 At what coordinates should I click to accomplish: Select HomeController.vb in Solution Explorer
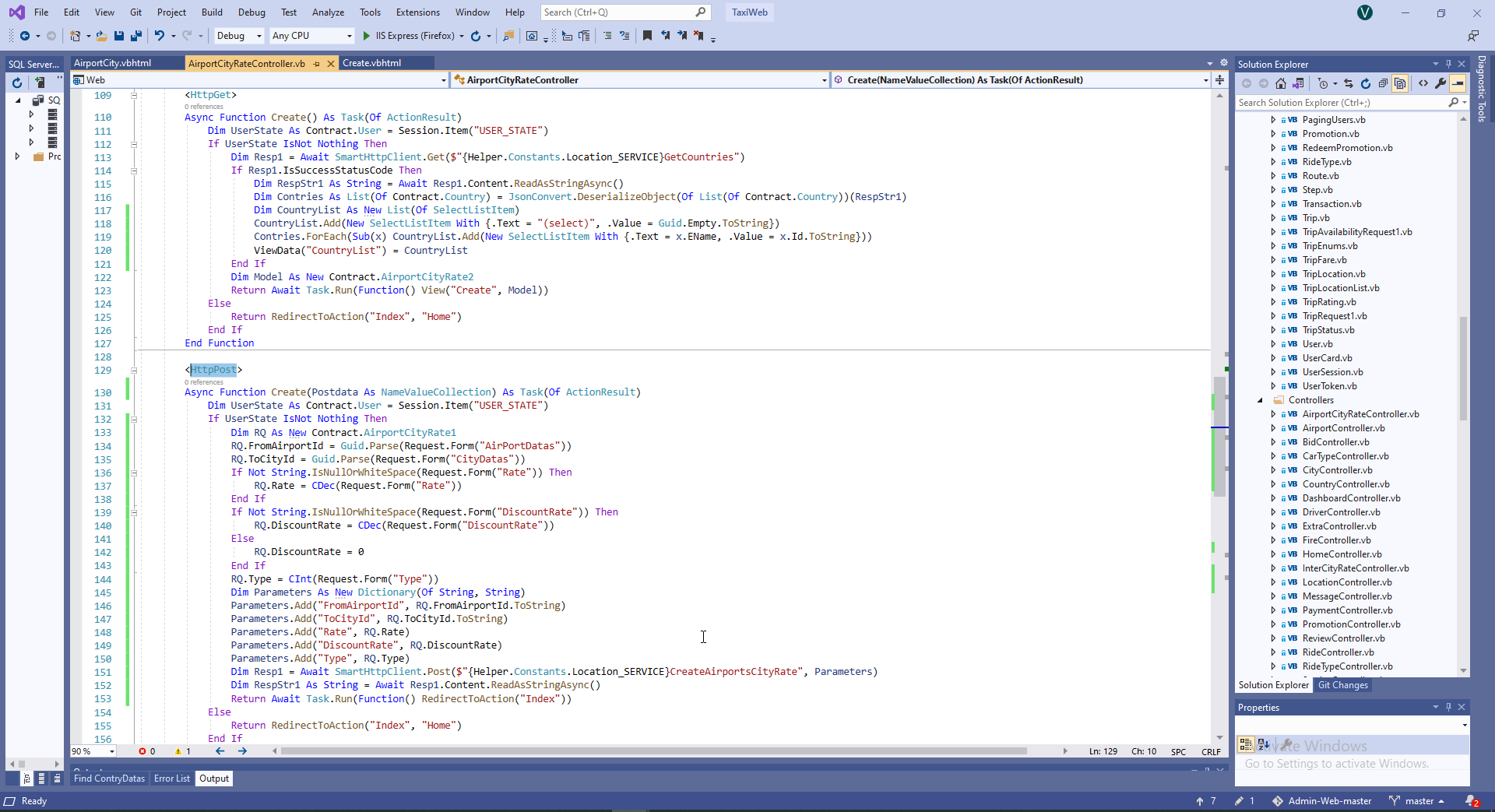click(1342, 554)
